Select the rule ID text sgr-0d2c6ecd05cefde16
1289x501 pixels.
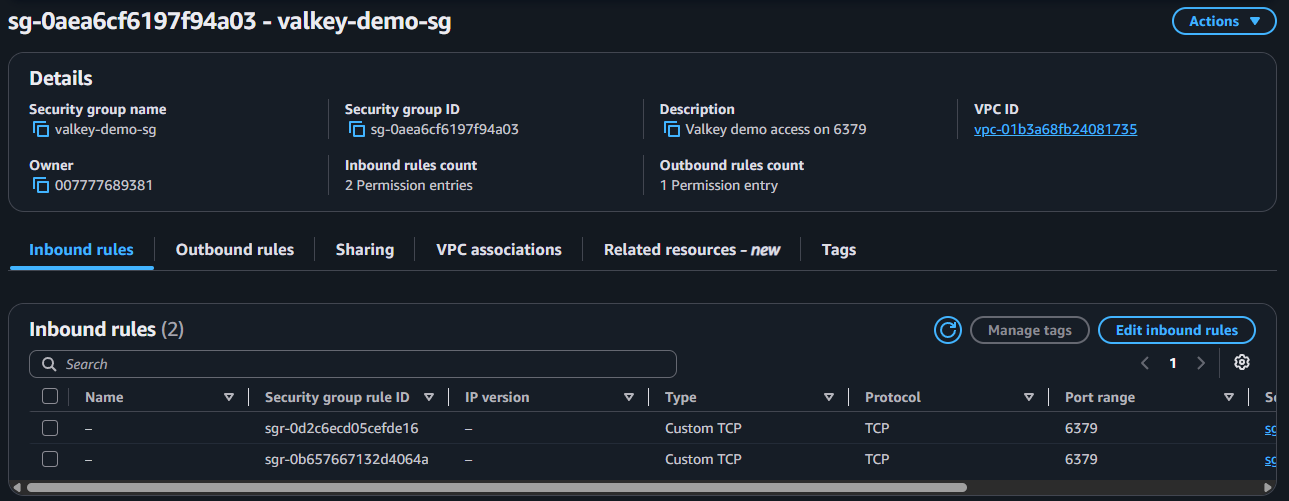341,428
